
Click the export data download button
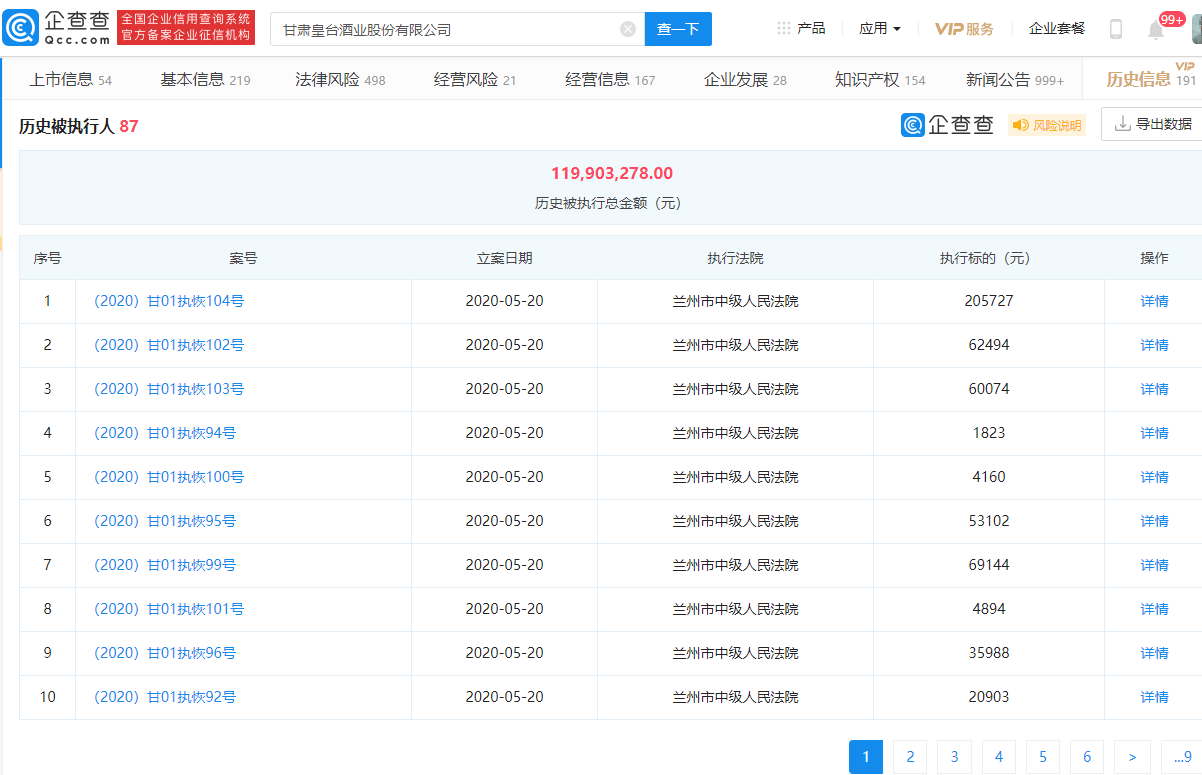(1153, 124)
